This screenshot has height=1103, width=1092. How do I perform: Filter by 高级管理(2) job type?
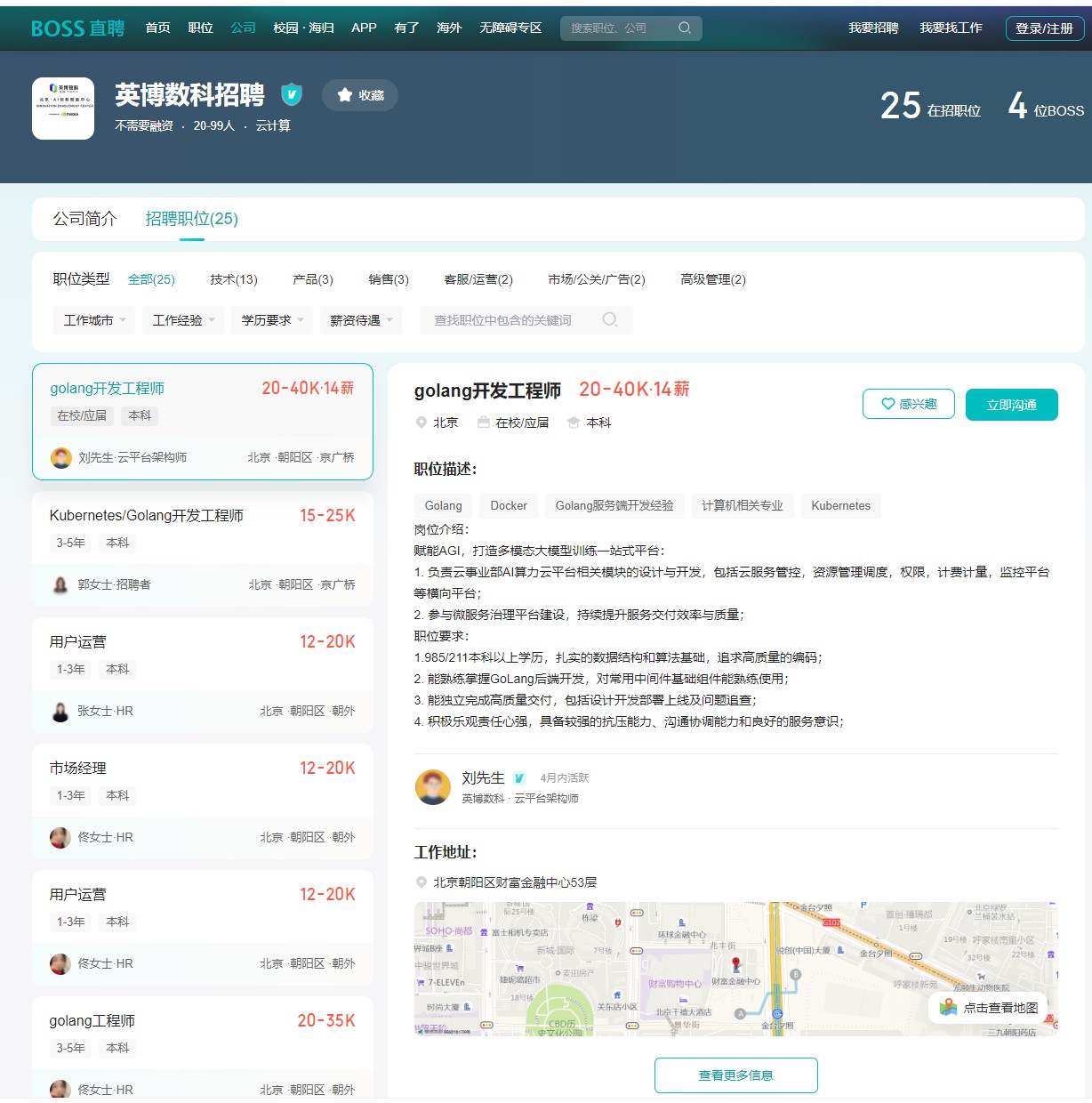click(x=713, y=279)
